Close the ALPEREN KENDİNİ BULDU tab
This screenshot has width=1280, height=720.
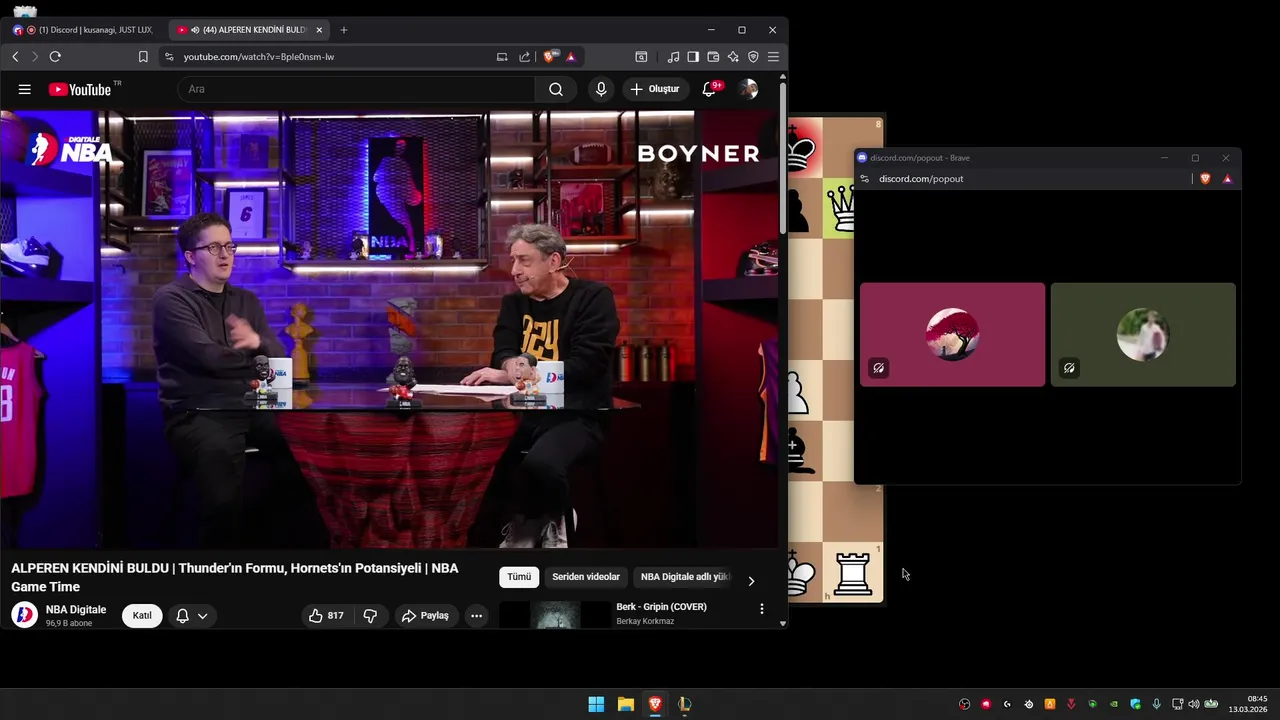319,30
